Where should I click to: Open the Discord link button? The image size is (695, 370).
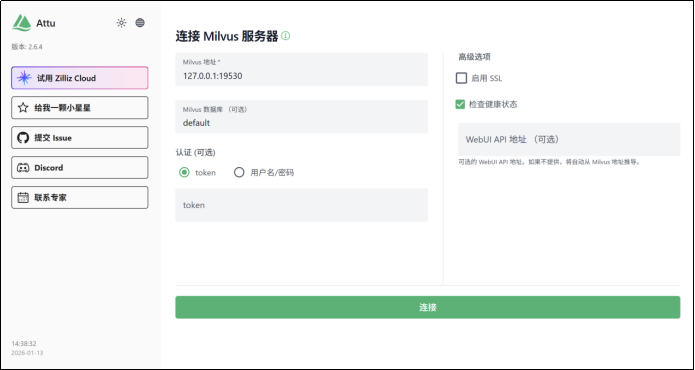(80, 167)
